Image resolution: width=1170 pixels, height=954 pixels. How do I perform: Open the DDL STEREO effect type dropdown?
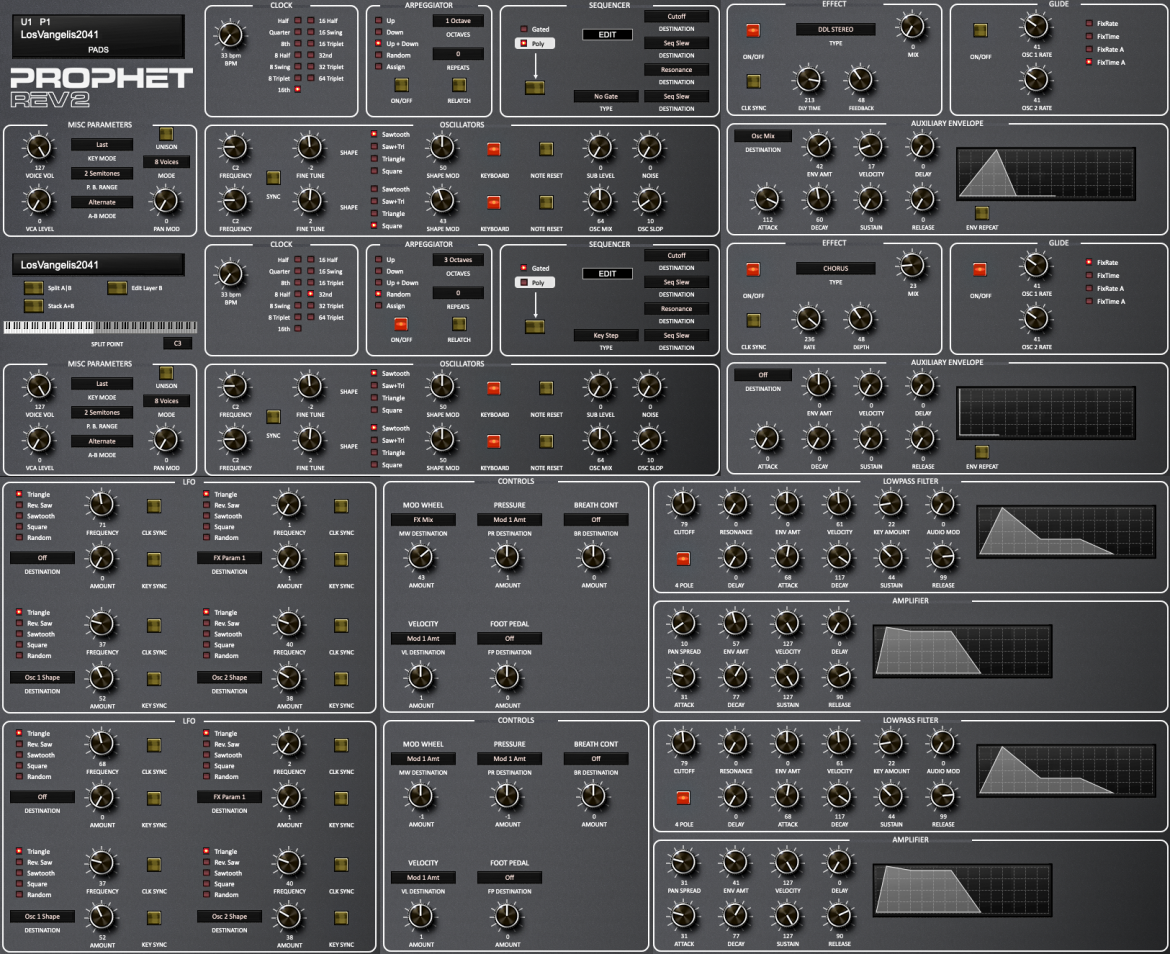836,30
